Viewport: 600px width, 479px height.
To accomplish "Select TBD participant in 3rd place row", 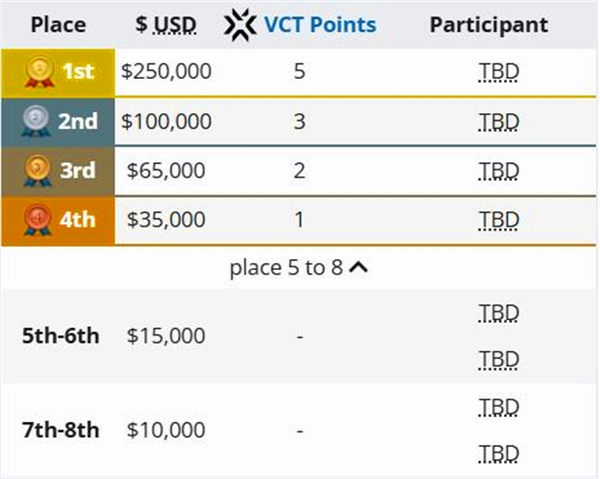I will tap(498, 170).
